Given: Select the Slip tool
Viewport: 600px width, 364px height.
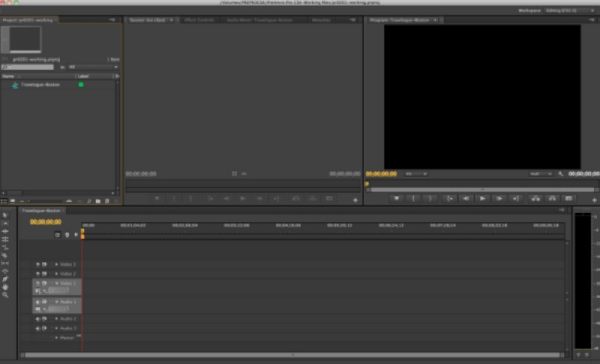Looking at the screenshot, I should [5, 263].
